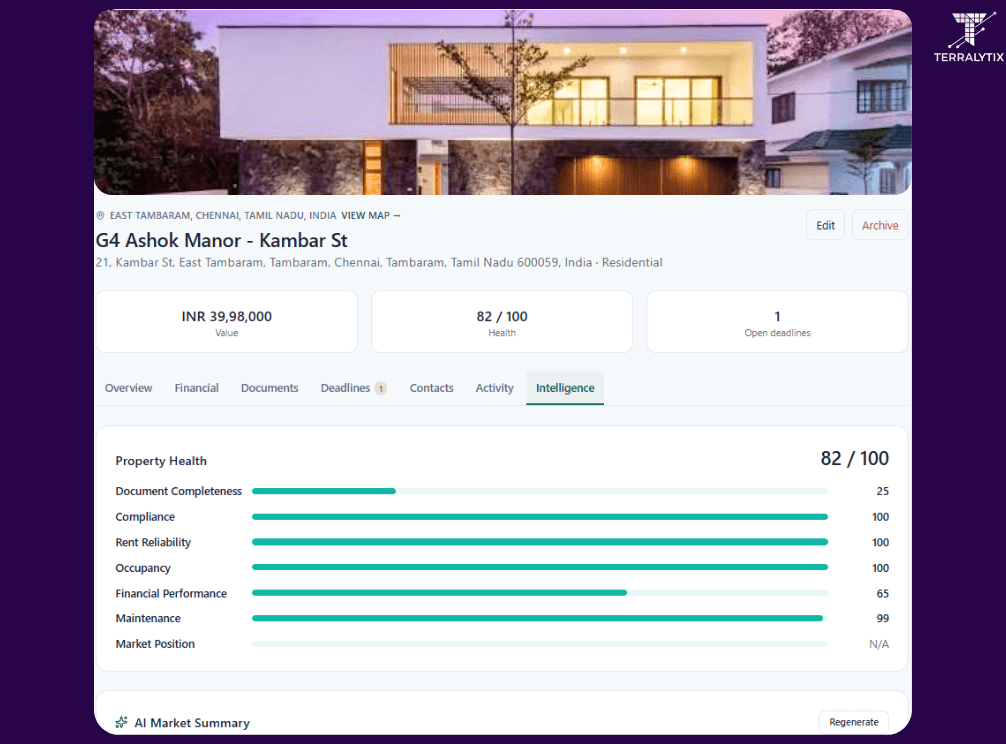Click the location pin icon beside East Tambaram
The image size is (1006, 744).
[100, 216]
